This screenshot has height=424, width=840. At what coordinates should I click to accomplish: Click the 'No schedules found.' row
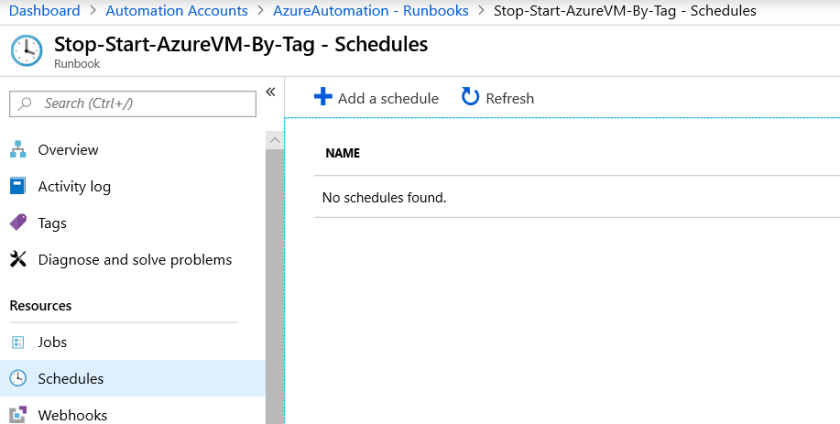pos(577,197)
